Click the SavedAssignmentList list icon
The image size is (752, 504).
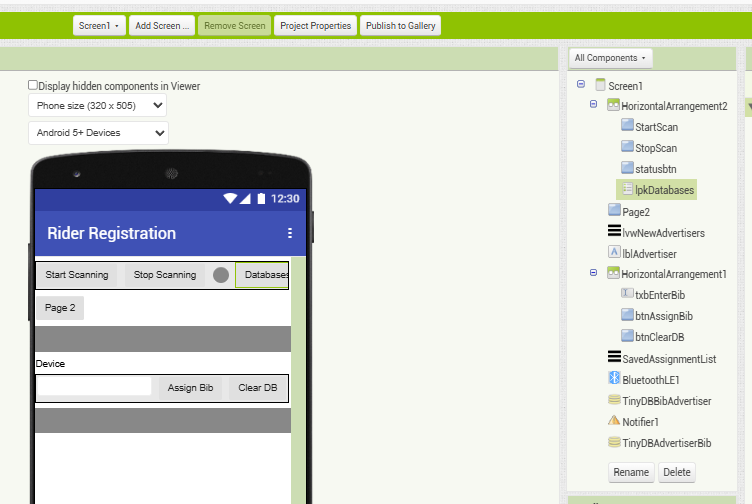(x=614, y=358)
